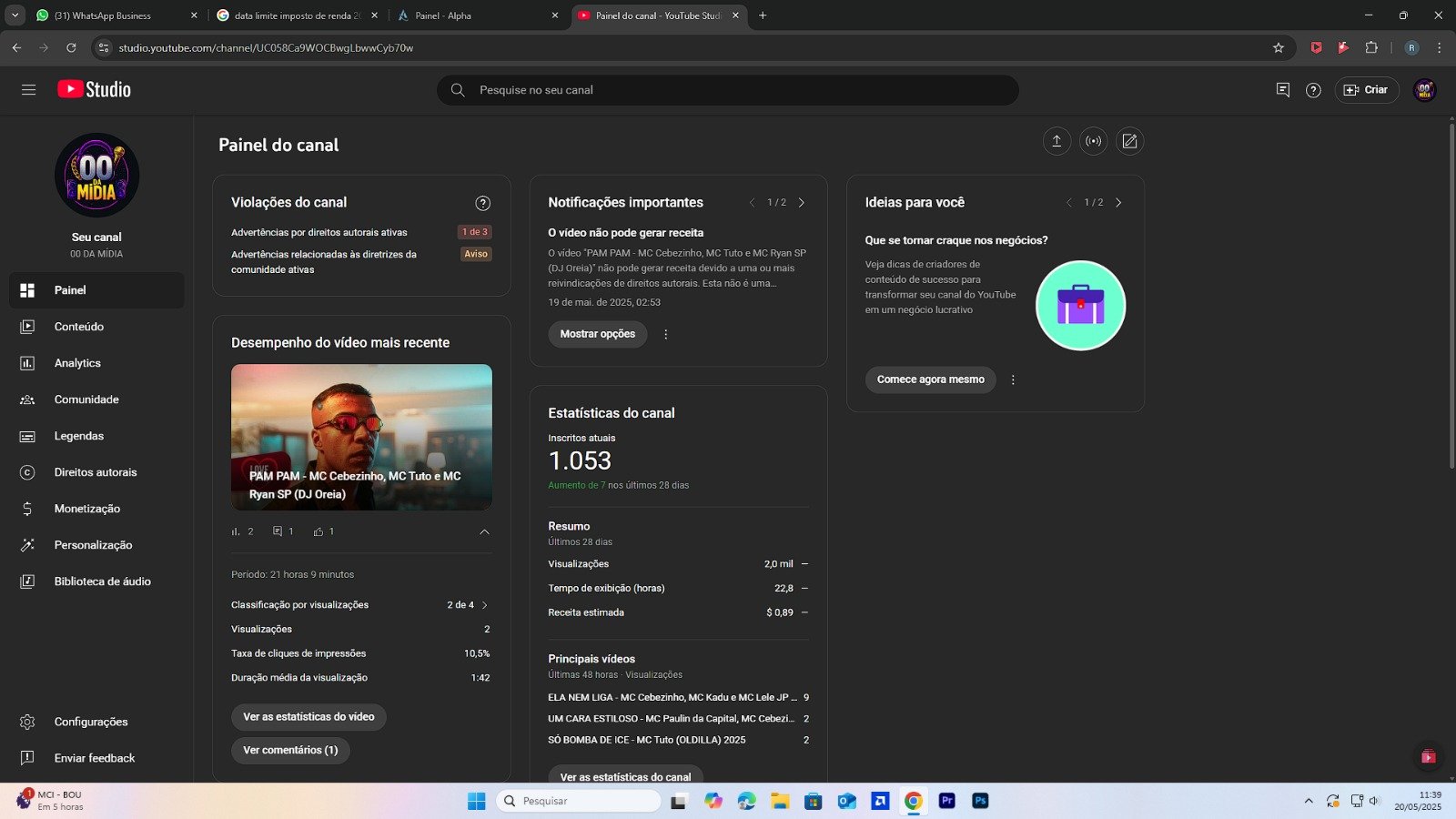Click the Criar button
The height and width of the screenshot is (819, 1456).
(x=1367, y=90)
